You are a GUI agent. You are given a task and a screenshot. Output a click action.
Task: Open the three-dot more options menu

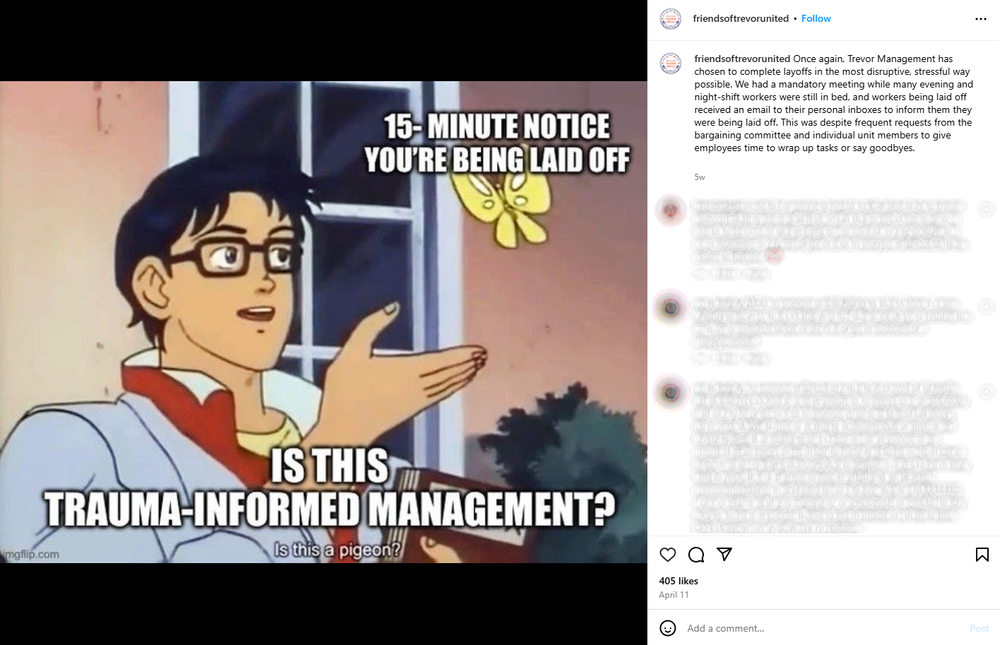(x=981, y=19)
